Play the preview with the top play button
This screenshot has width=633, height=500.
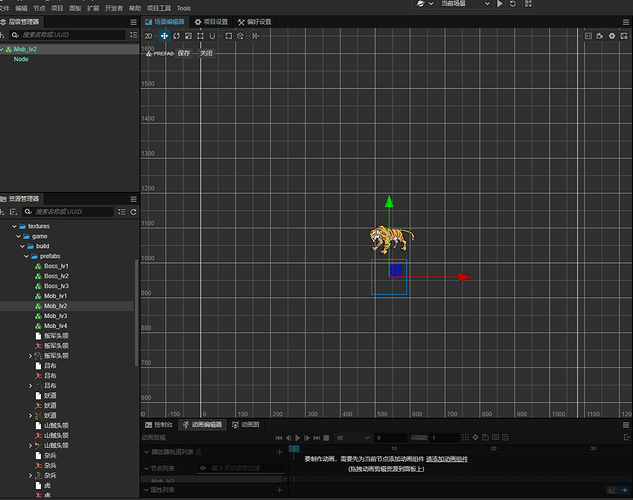[x=500, y=4]
